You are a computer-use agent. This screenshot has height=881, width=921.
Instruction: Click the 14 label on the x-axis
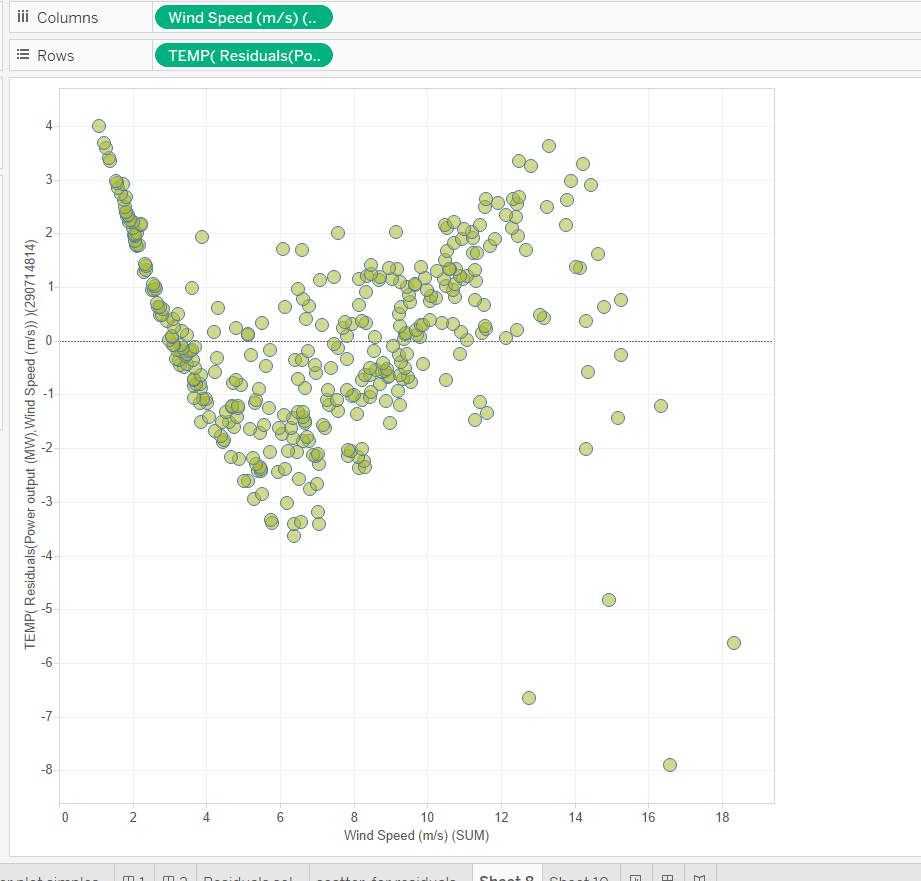pyautogui.click(x=575, y=817)
